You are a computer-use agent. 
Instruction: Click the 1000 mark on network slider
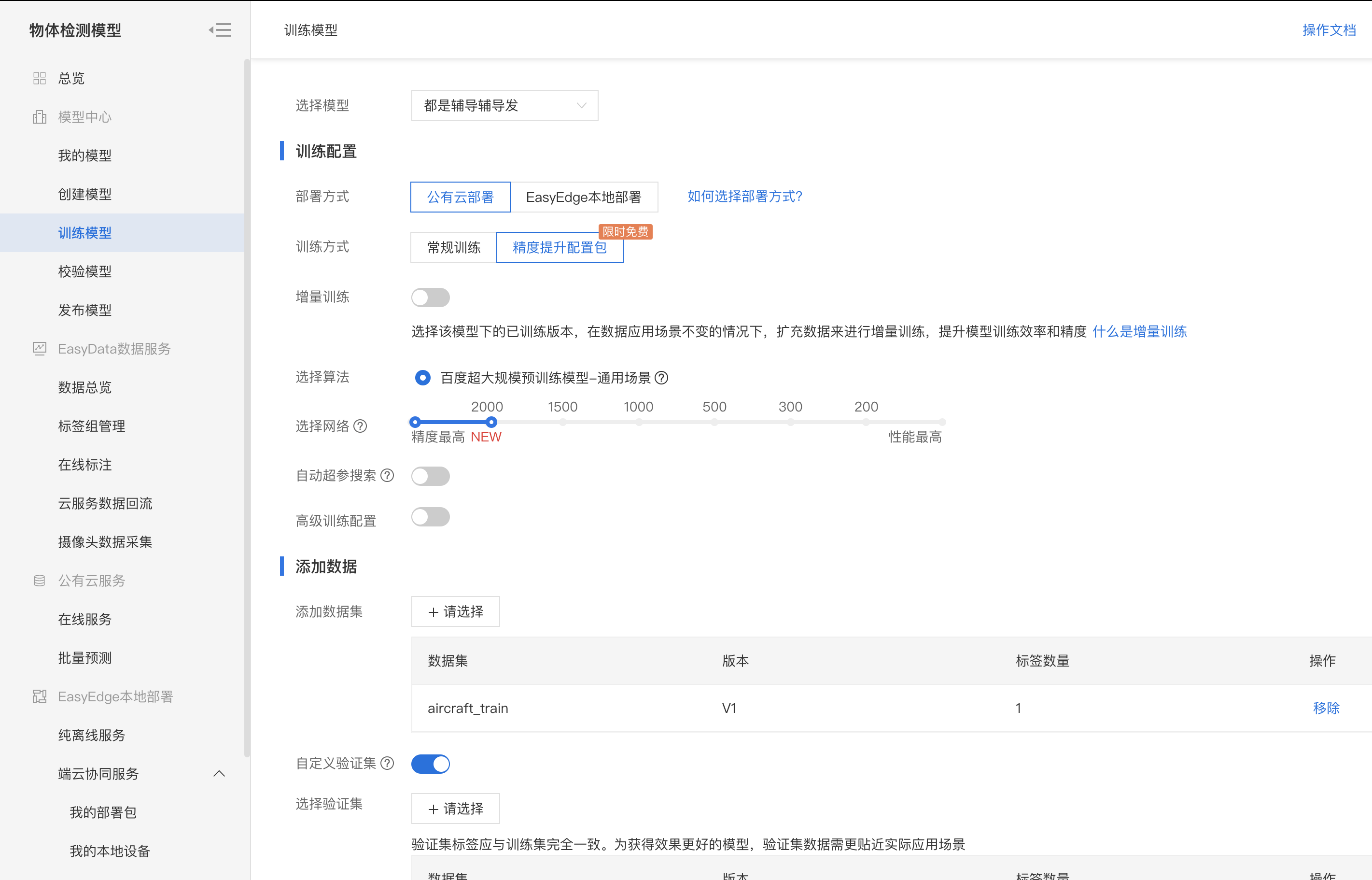639,422
